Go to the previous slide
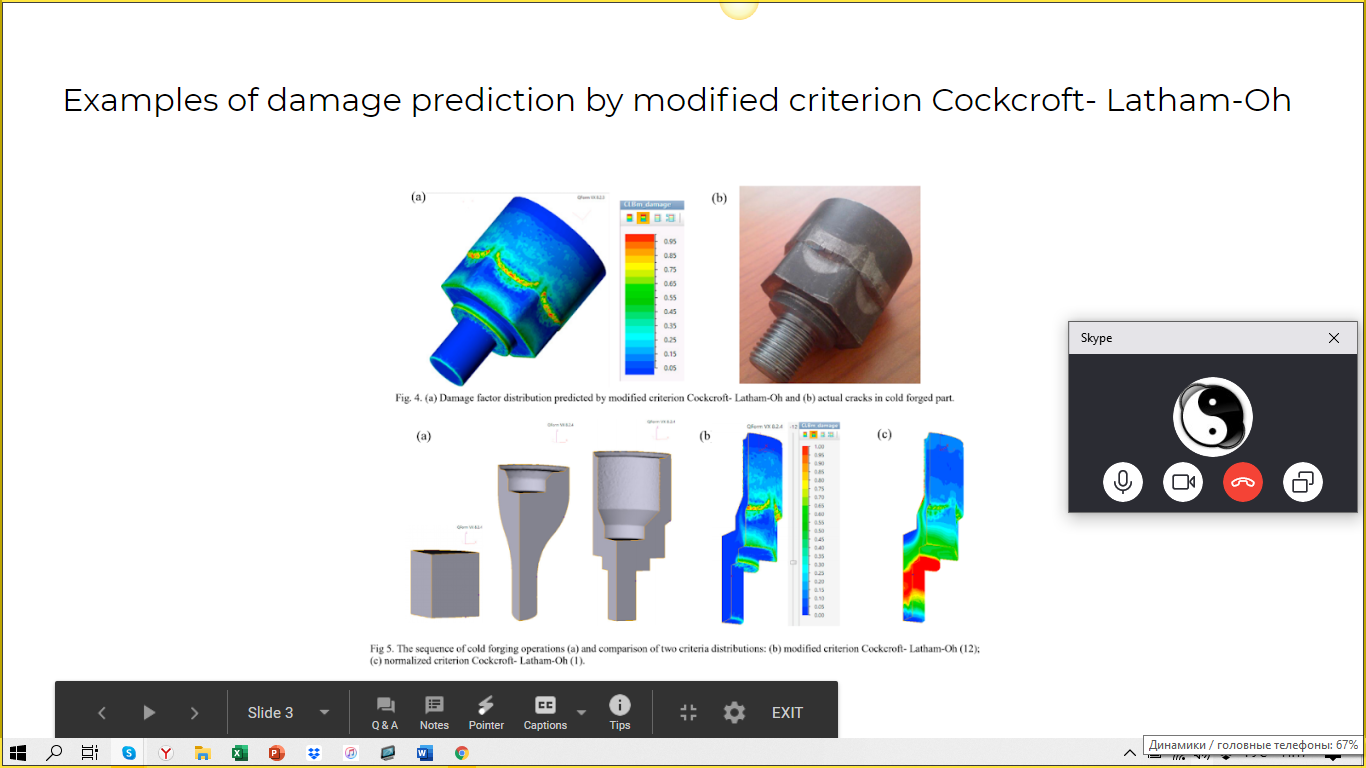 tap(102, 713)
